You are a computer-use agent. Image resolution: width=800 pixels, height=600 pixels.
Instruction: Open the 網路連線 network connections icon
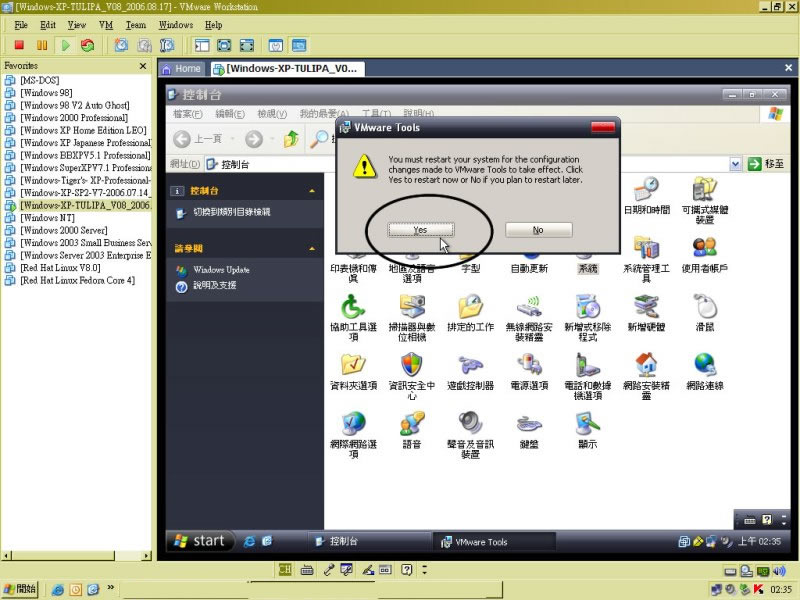point(705,371)
